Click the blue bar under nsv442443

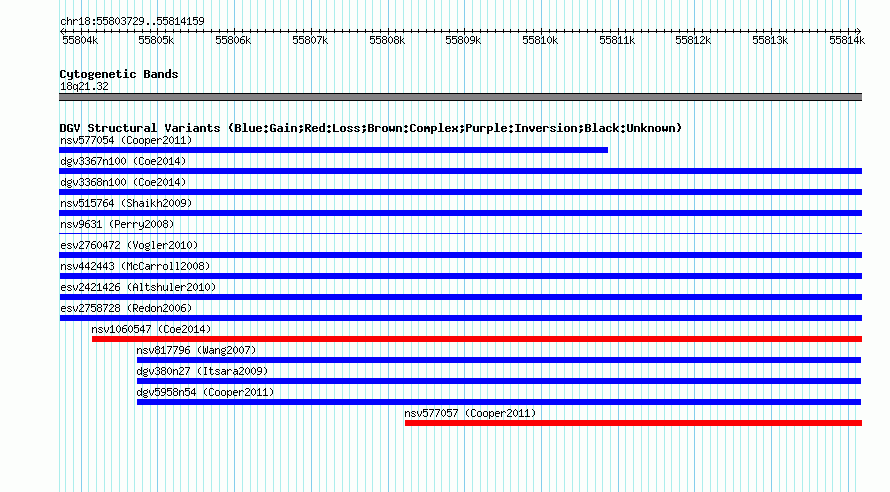click(x=460, y=276)
